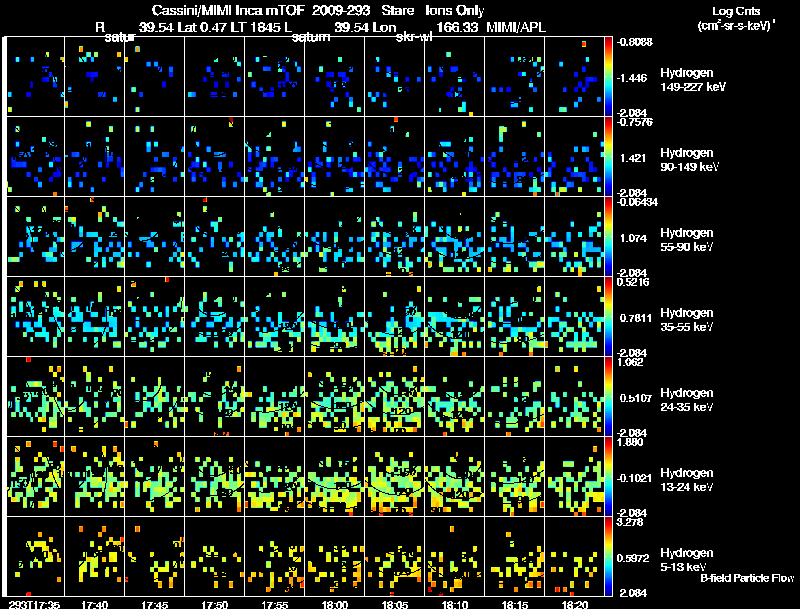Screen dimensions: 800x609
Task: Click the 293T17:35 start time label
Action: coord(34,604)
